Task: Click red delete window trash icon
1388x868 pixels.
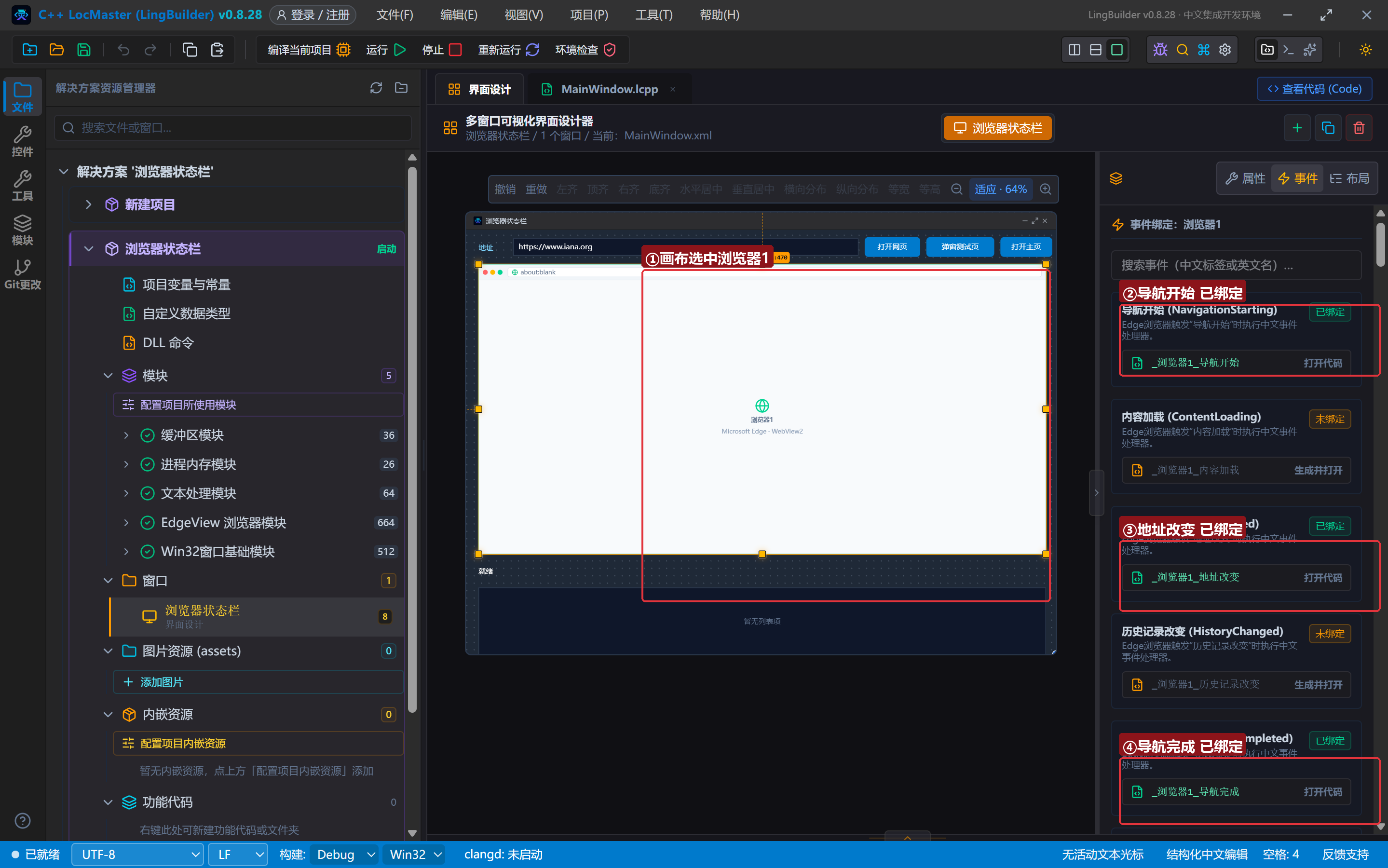Action: [x=1359, y=128]
